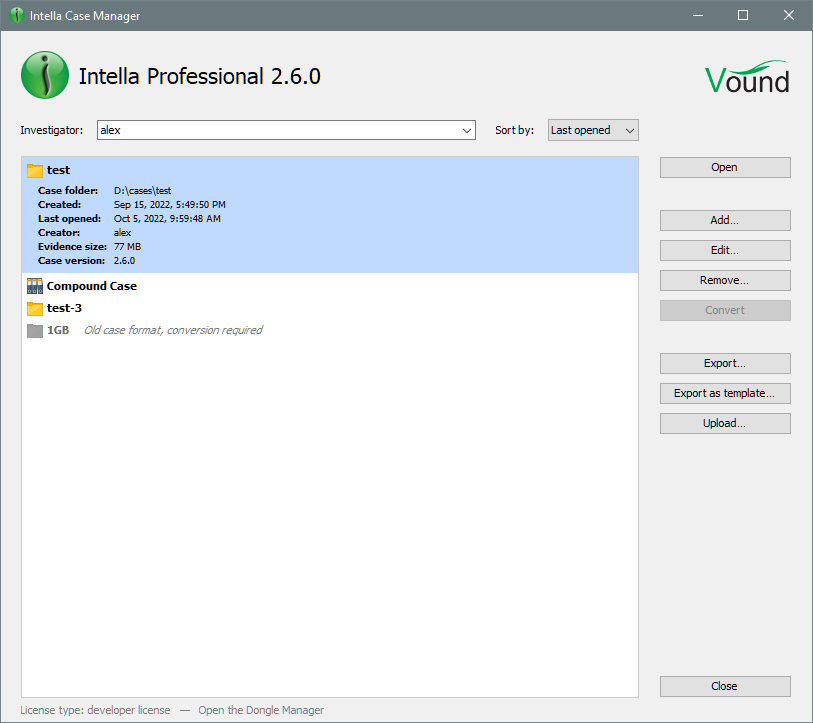Click the Edit... button

[x=724, y=250]
